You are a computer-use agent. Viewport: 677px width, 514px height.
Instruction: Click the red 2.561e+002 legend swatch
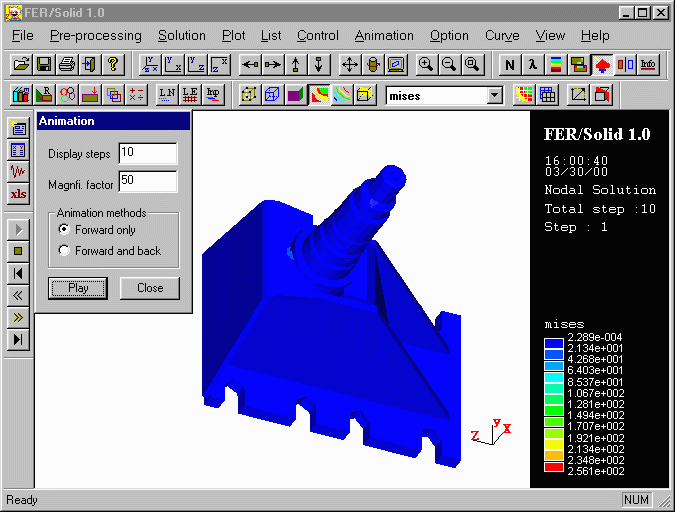coord(553,468)
